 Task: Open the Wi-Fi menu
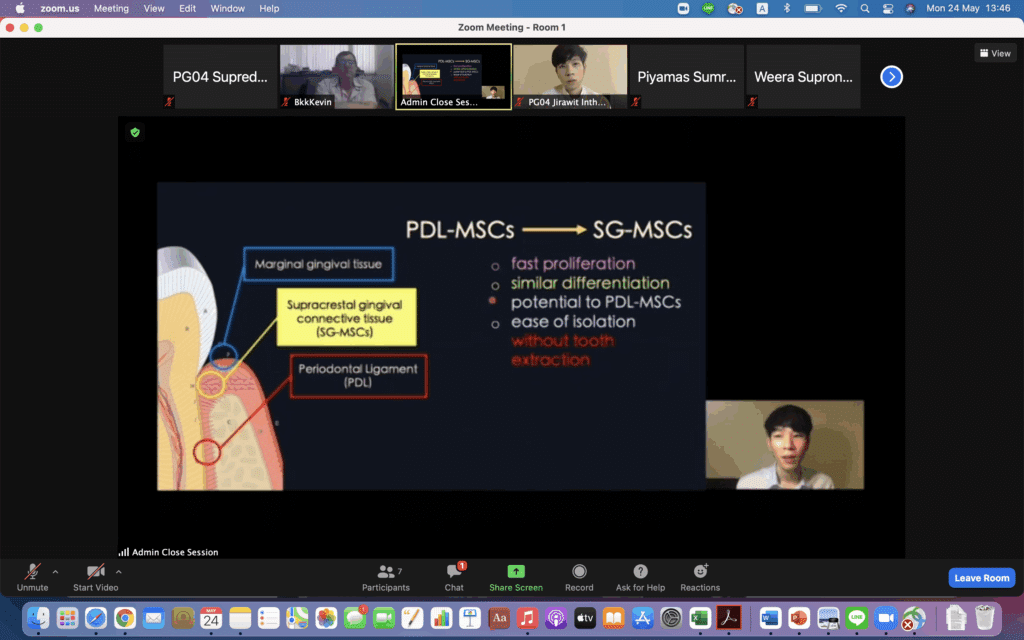point(841,8)
